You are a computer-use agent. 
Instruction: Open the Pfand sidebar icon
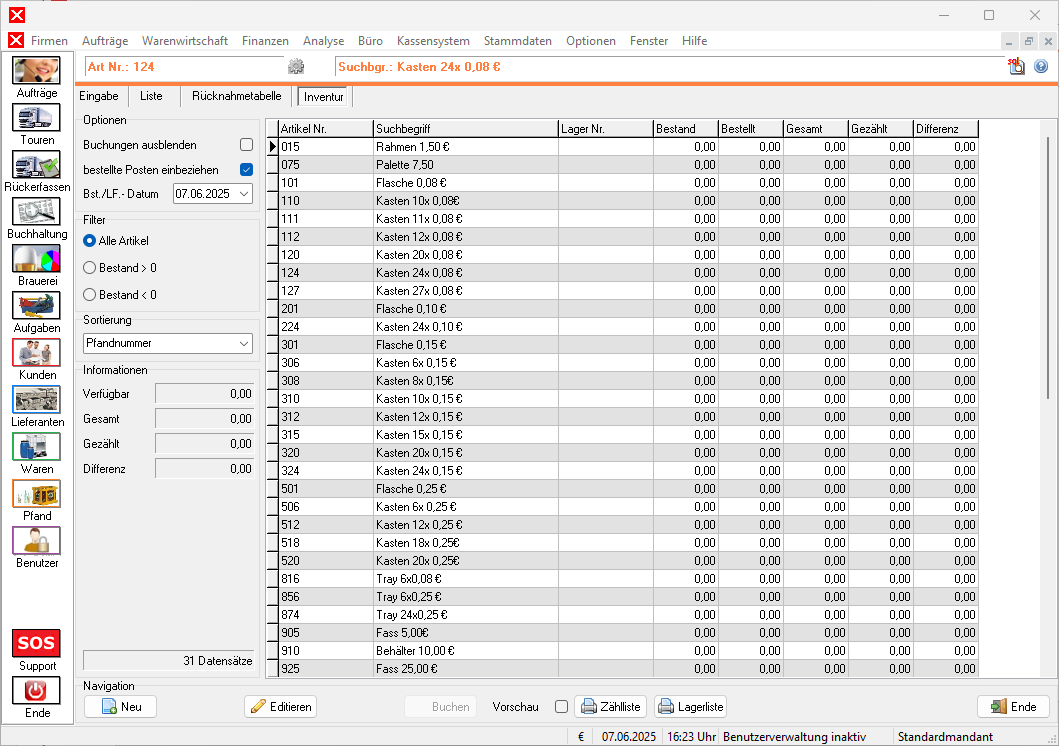pos(36,494)
